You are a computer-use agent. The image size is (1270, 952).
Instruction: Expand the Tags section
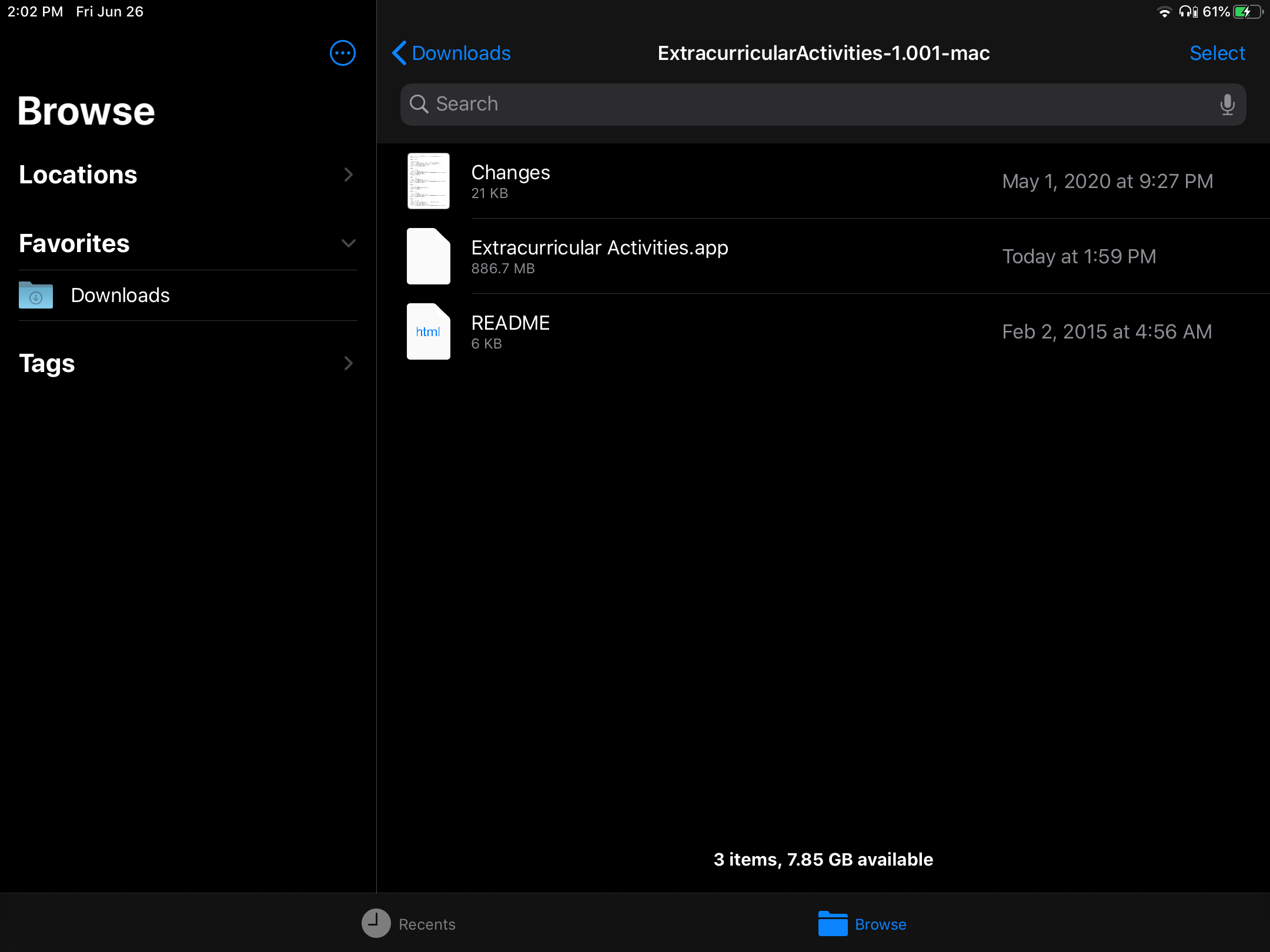pyautogui.click(x=348, y=363)
